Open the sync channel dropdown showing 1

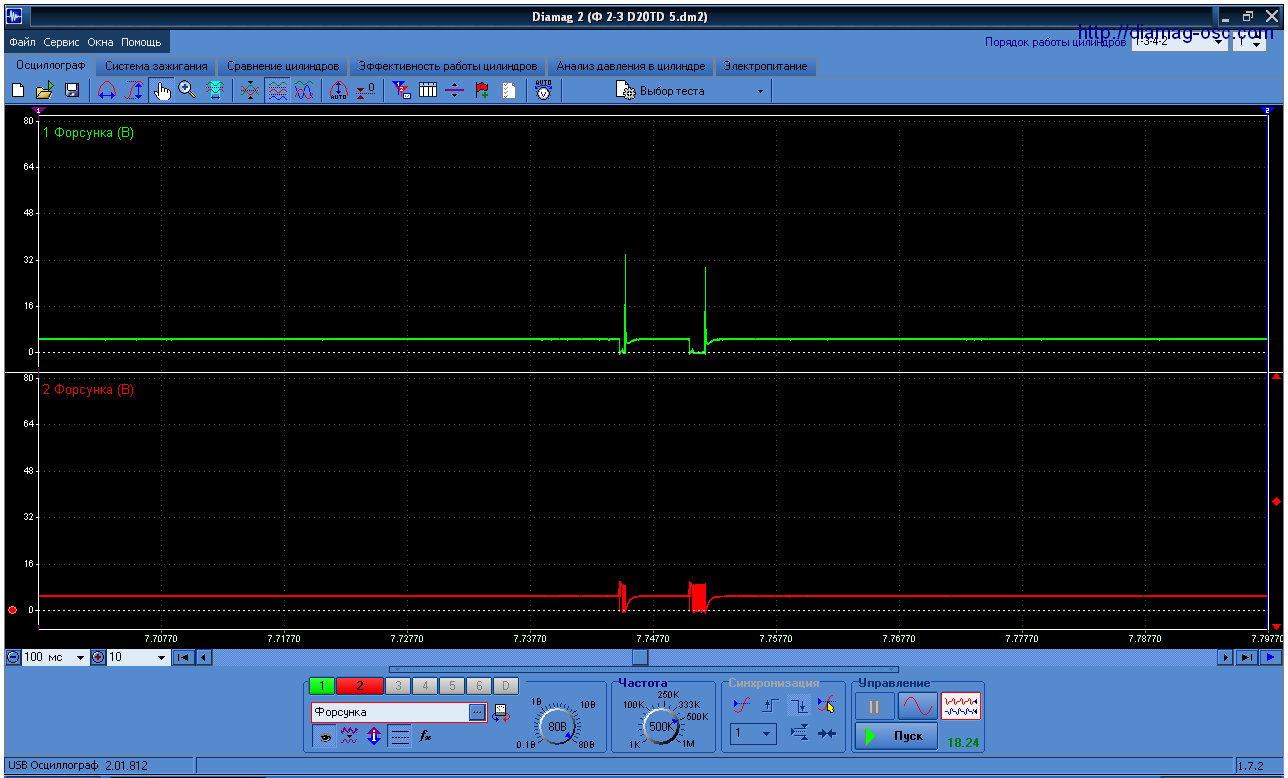pos(752,734)
